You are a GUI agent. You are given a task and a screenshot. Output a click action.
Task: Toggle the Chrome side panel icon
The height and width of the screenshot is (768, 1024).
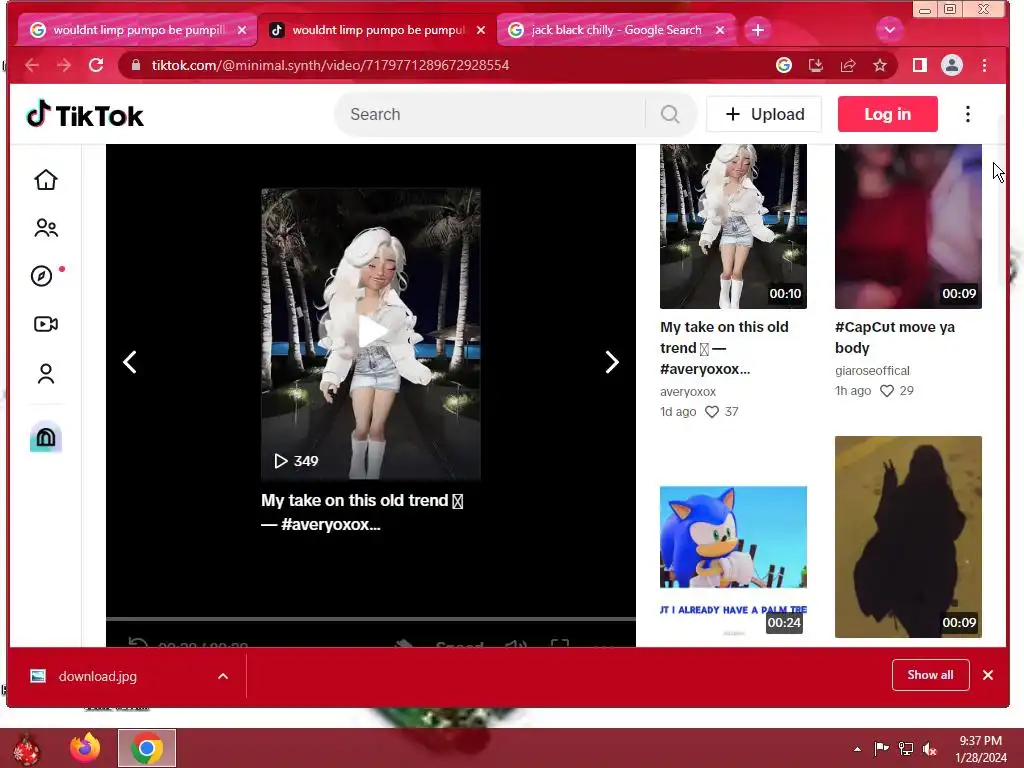click(x=920, y=65)
